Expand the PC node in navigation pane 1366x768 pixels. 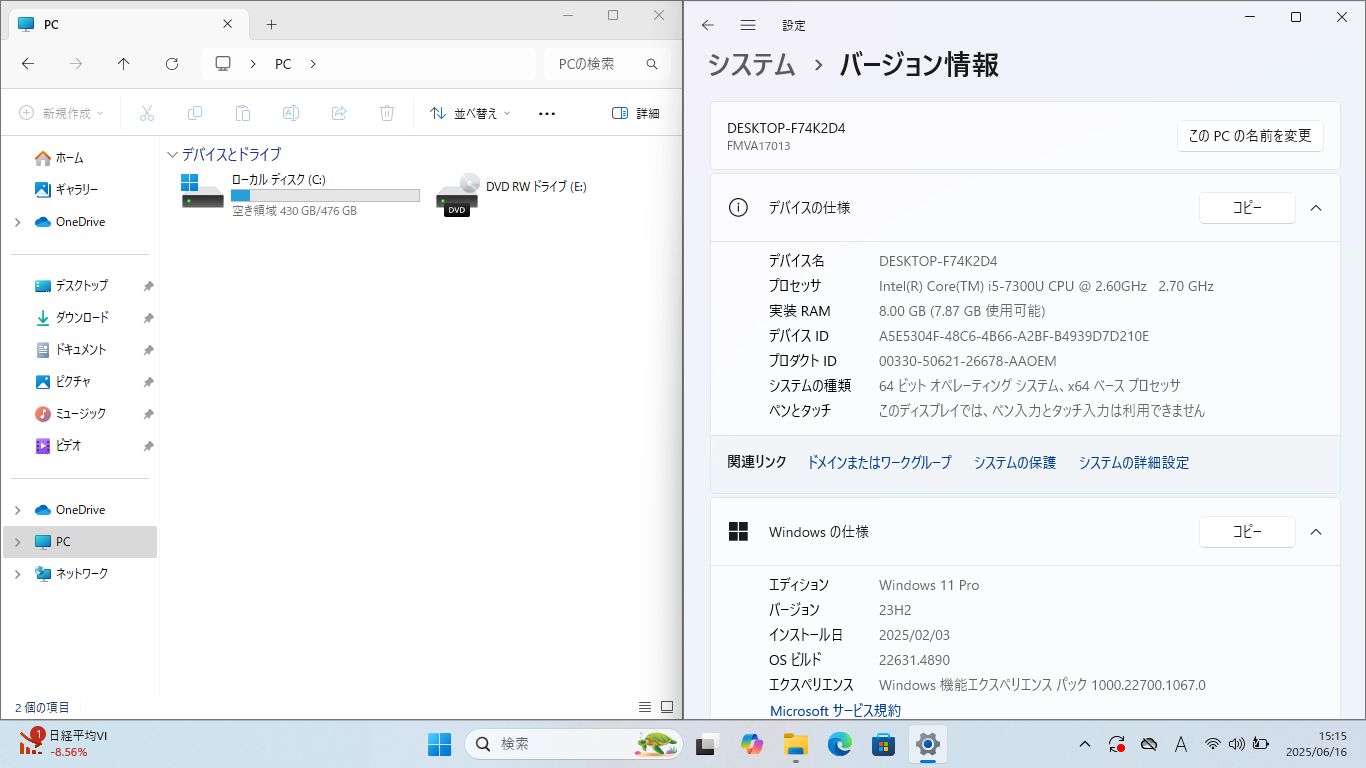17,542
